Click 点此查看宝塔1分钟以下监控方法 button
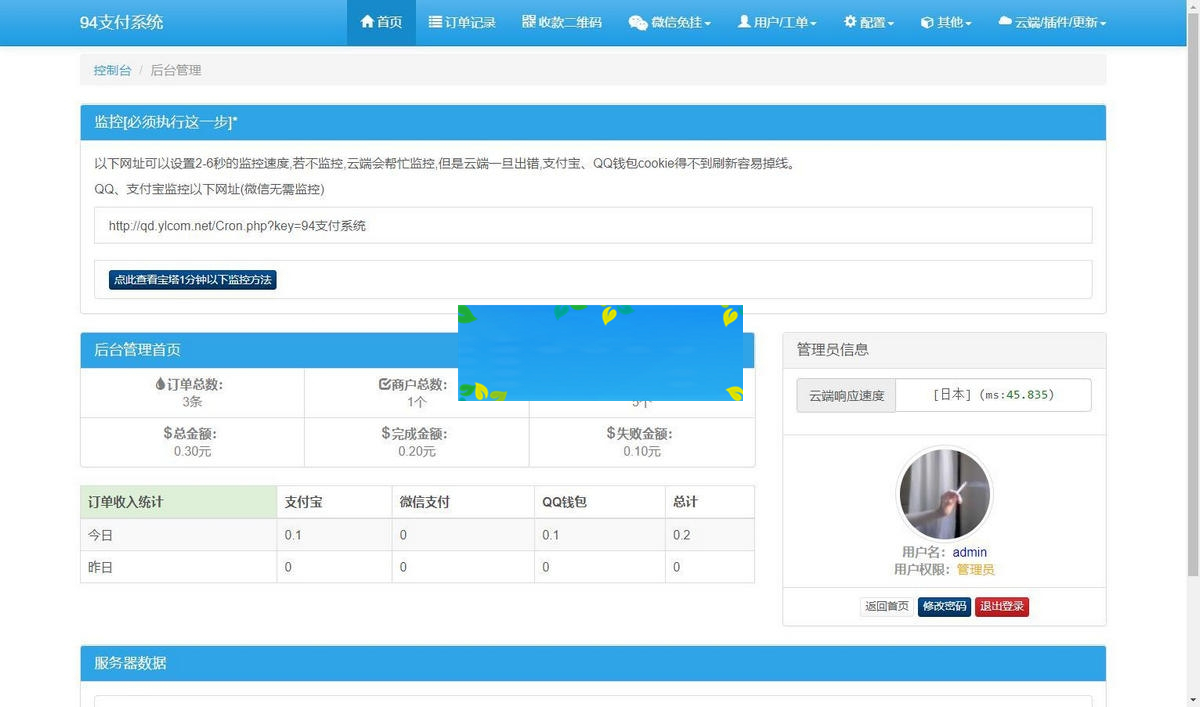The image size is (1200, 707). coord(192,280)
